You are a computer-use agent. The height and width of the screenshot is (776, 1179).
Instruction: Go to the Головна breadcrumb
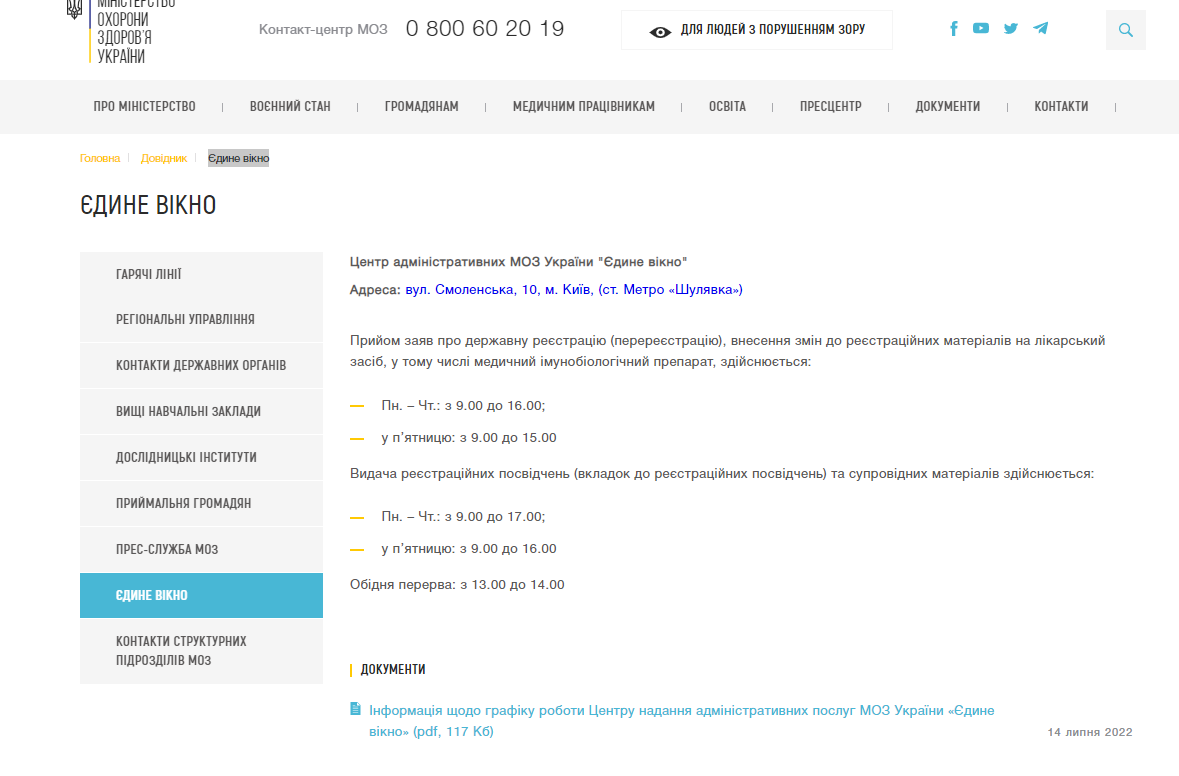pos(100,159)
